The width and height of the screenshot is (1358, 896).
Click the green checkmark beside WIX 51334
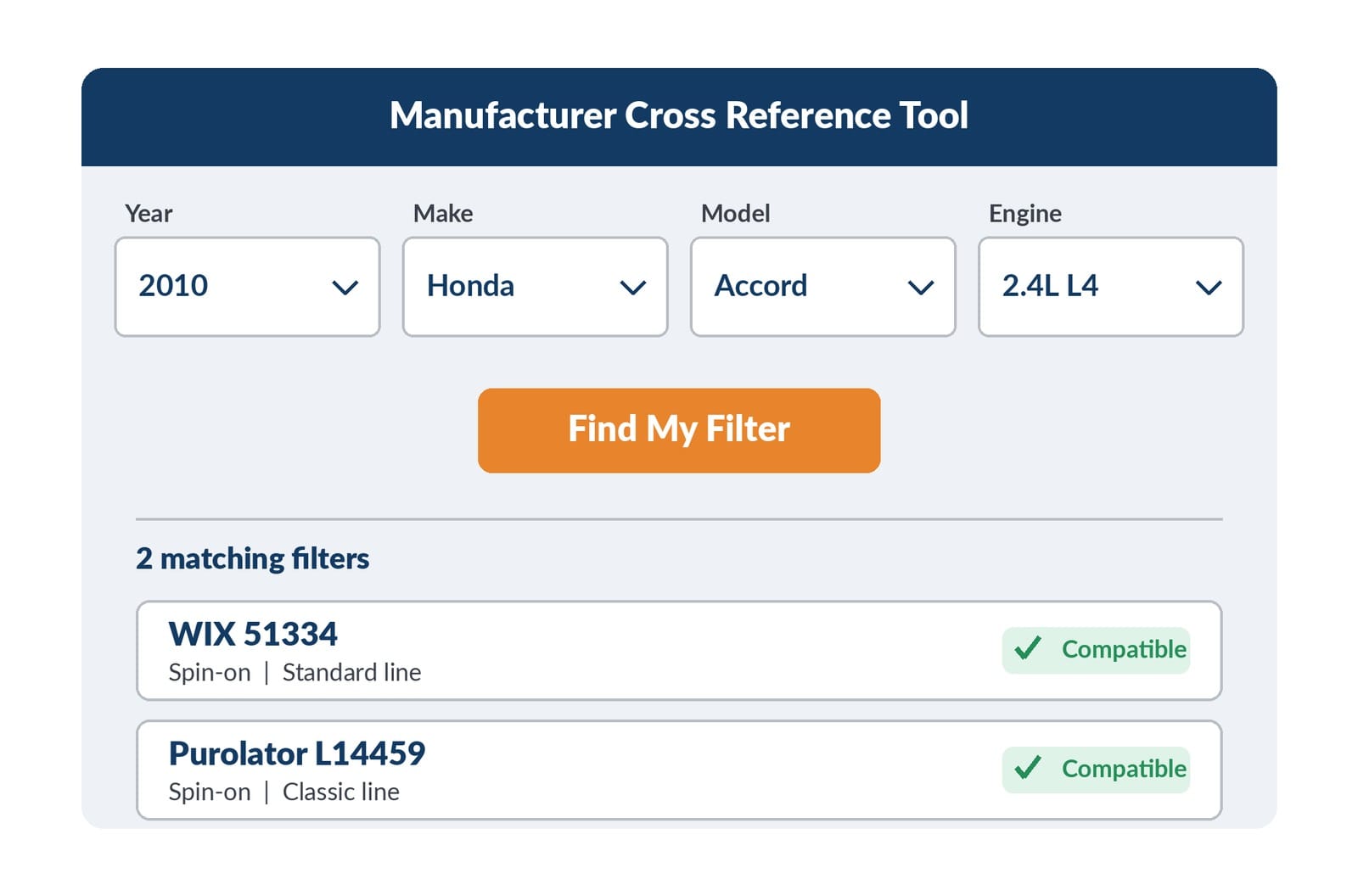[1028, 648]
